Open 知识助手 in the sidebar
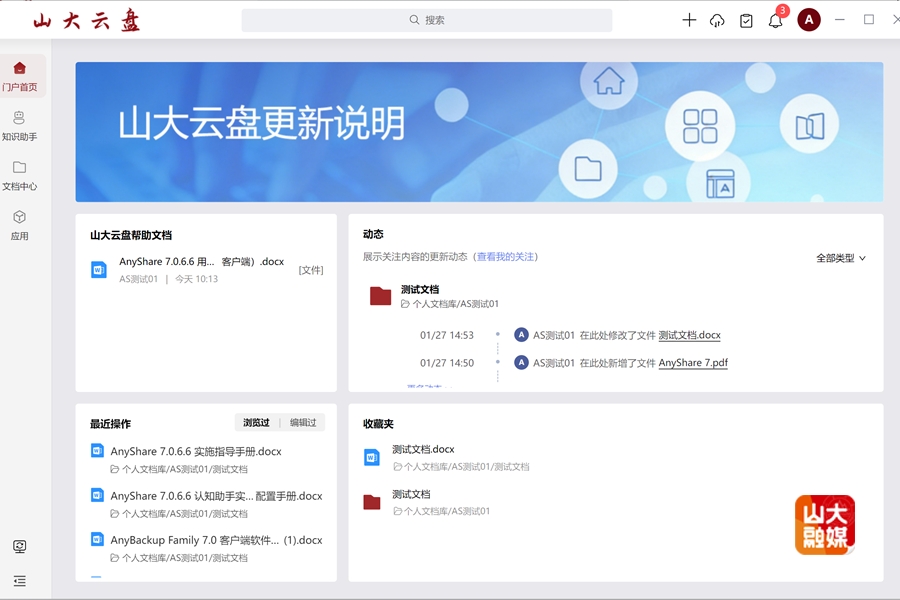The height and width of the screenshot is (600, 900). (19, 126)
